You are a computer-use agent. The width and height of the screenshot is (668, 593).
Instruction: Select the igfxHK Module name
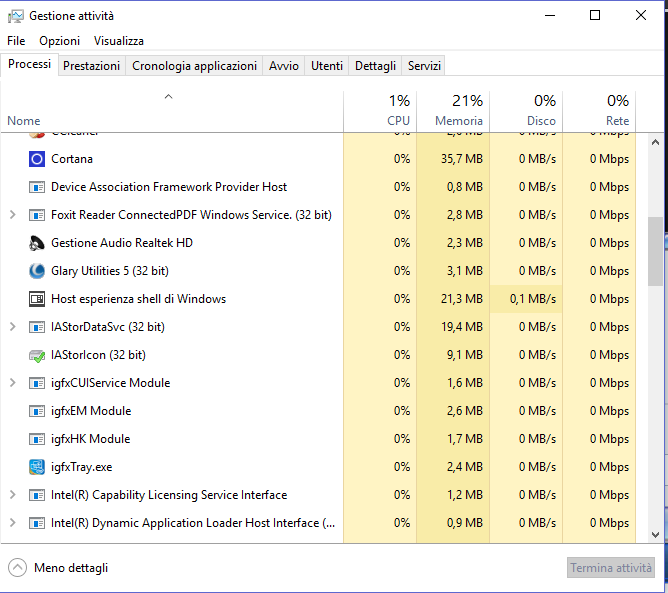[x=91, y=439]
